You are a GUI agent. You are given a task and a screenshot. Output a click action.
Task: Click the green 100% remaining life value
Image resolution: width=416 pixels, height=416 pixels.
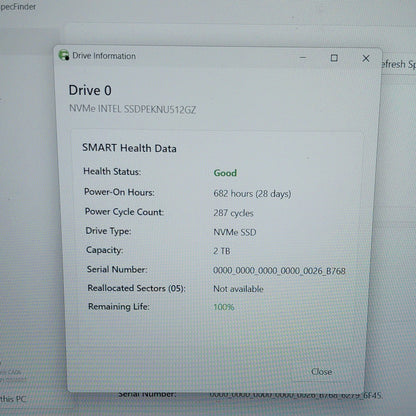(x=224, y=307)
